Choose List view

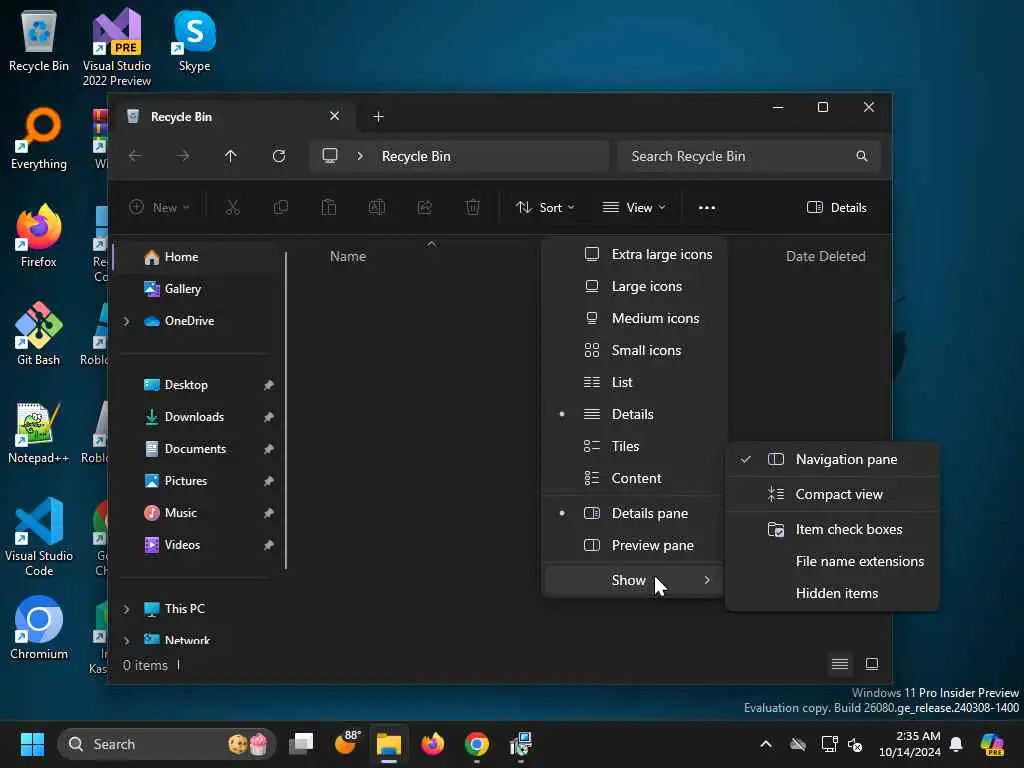(x=634, y=382)
